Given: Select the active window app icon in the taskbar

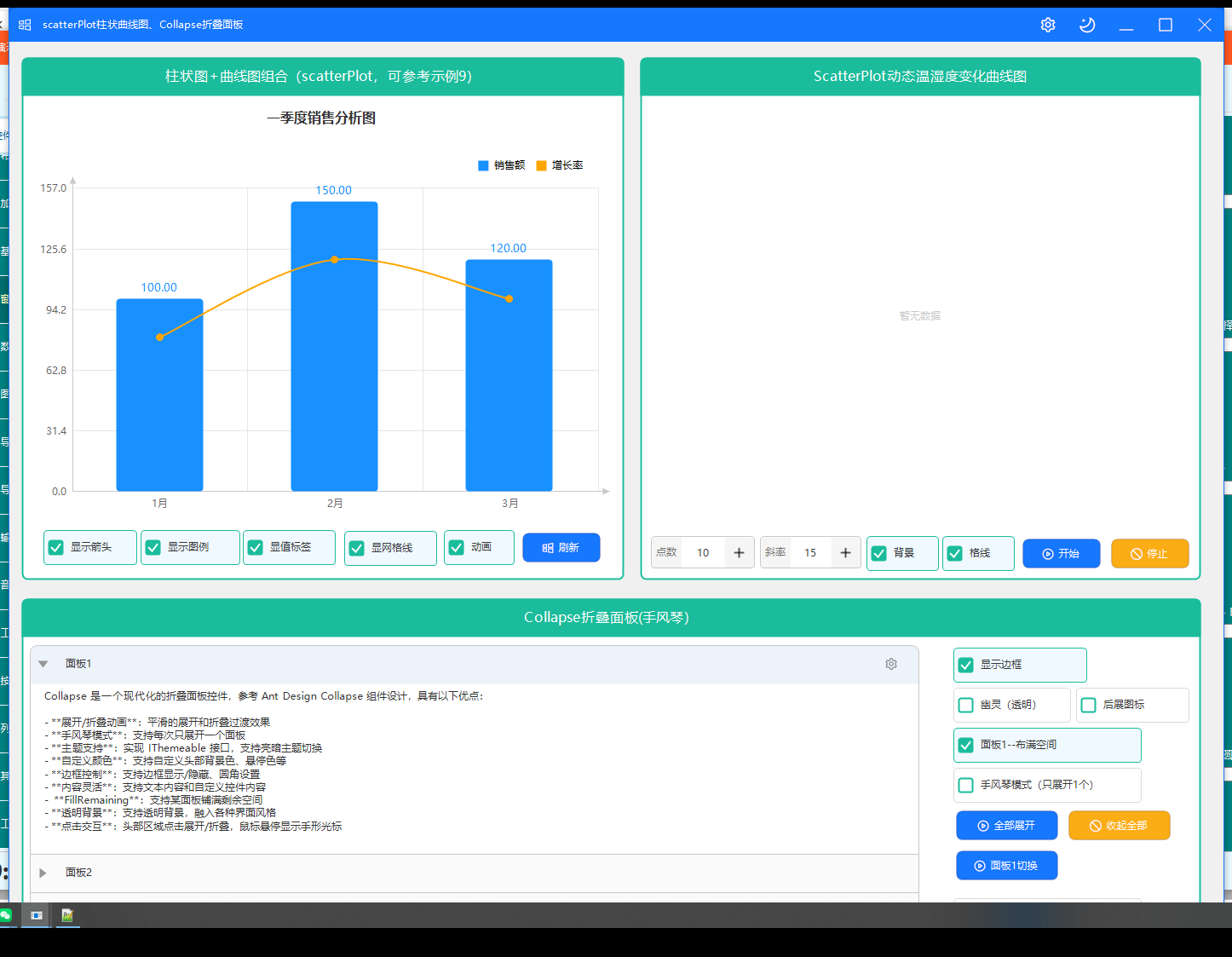Looking at the screenshot, I should [x=37, y=915].
